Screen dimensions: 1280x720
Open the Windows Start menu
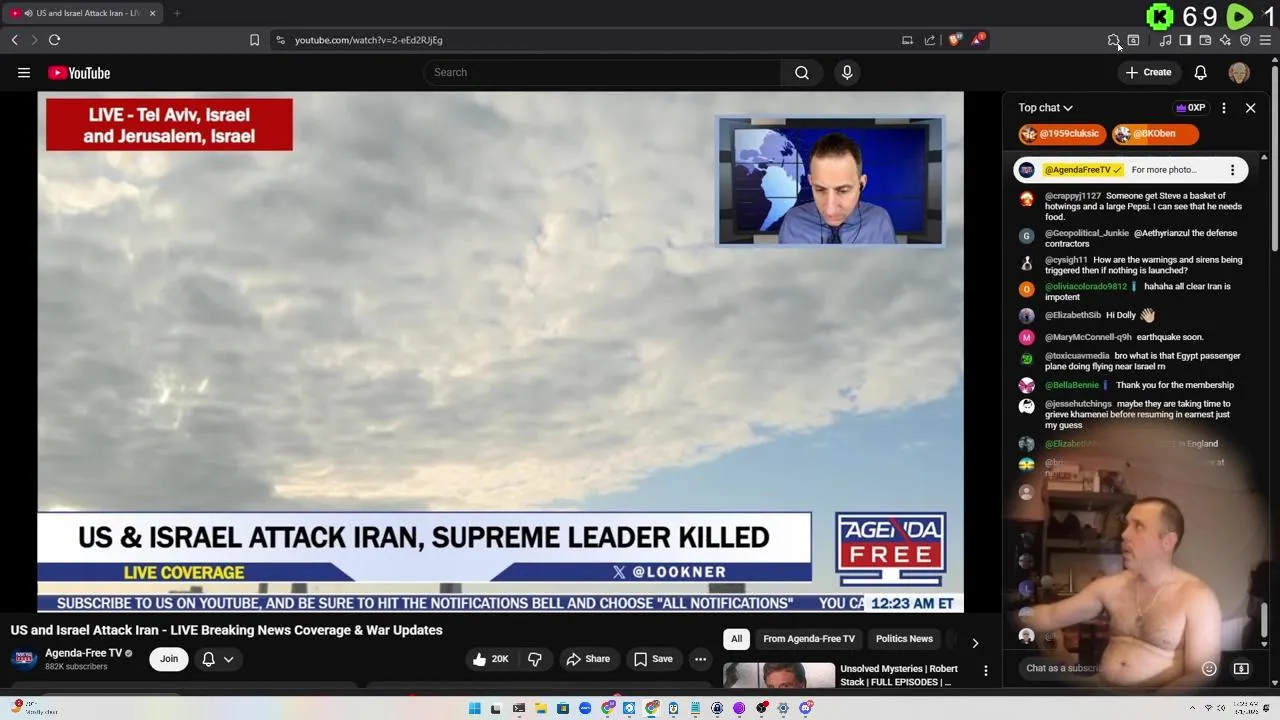(475, 709)
